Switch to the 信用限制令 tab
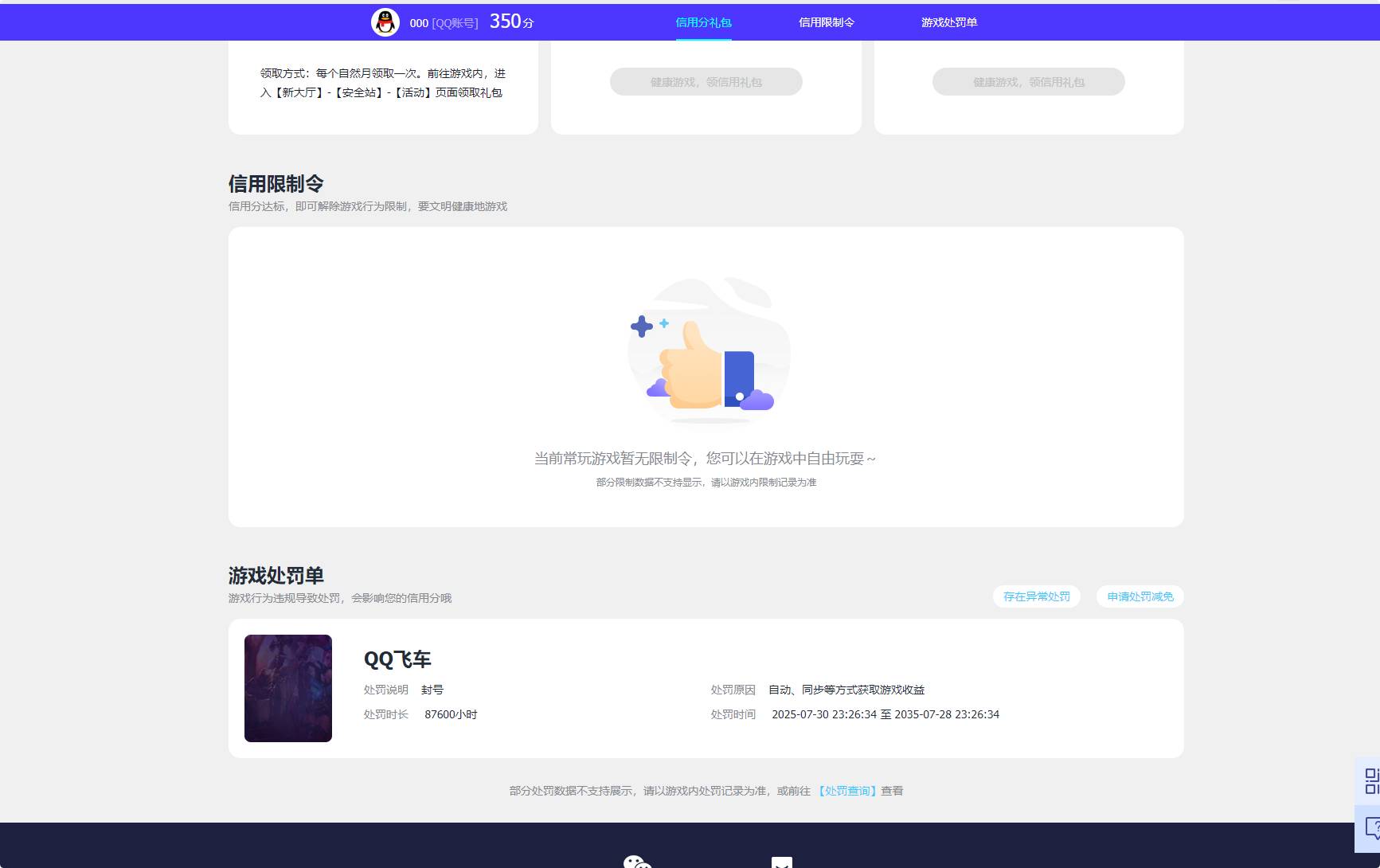The width and height of the screenshot is (1380, 868). point(826,22)
